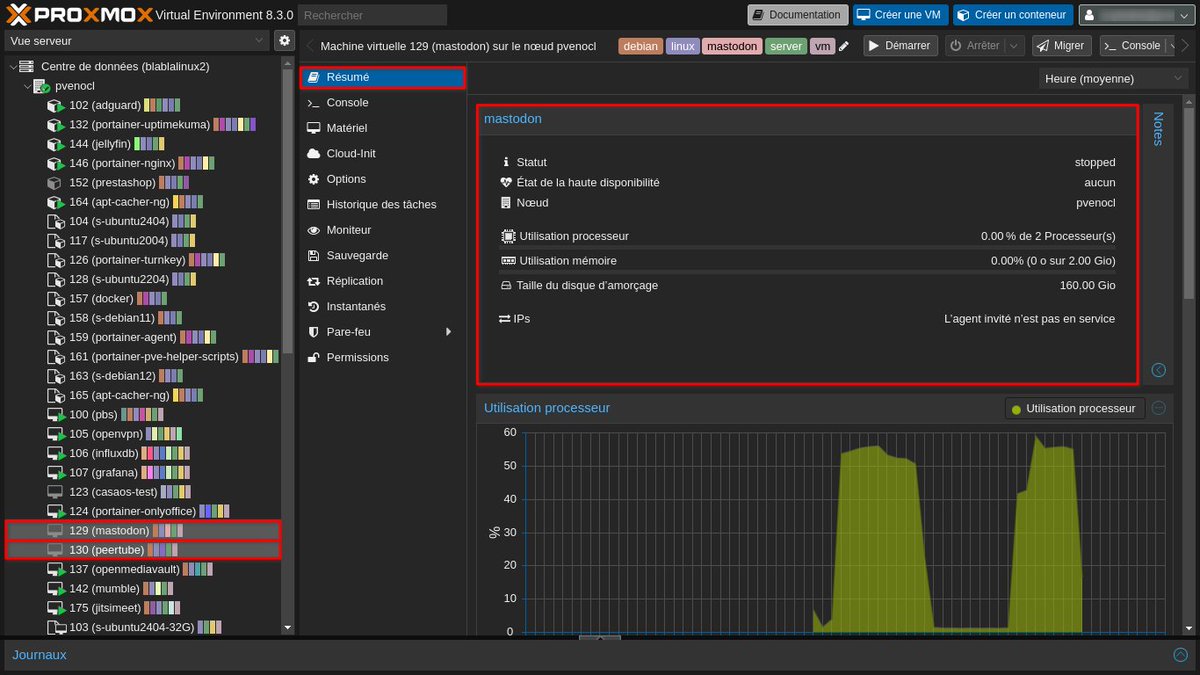1200x675 pixels.
Task: Click inside the Rechercher search field
Action: [x=370, y=14]
